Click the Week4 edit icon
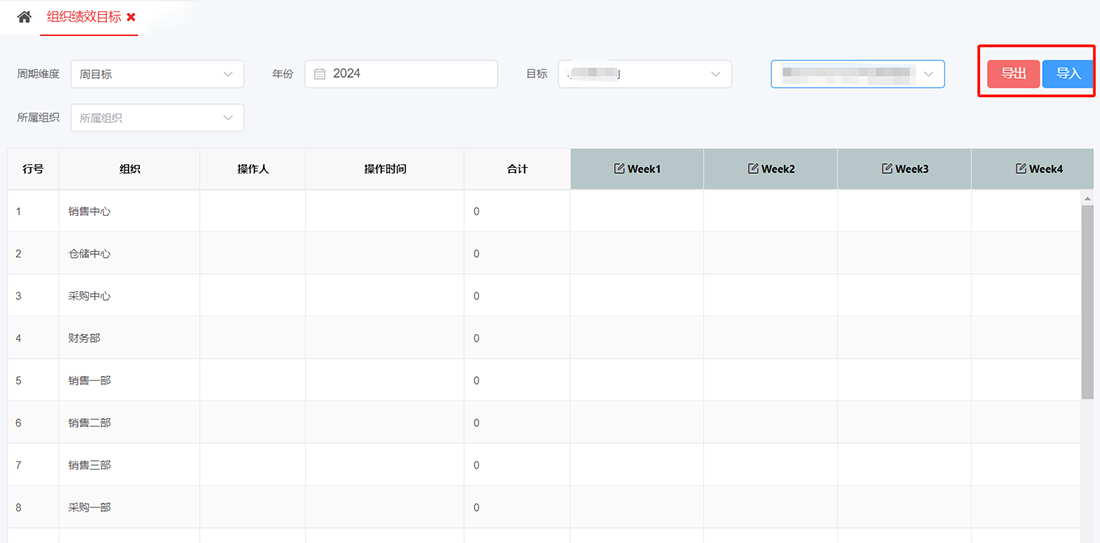The height and width of the screenshot is (543, 1100). tap(1021, 169)
